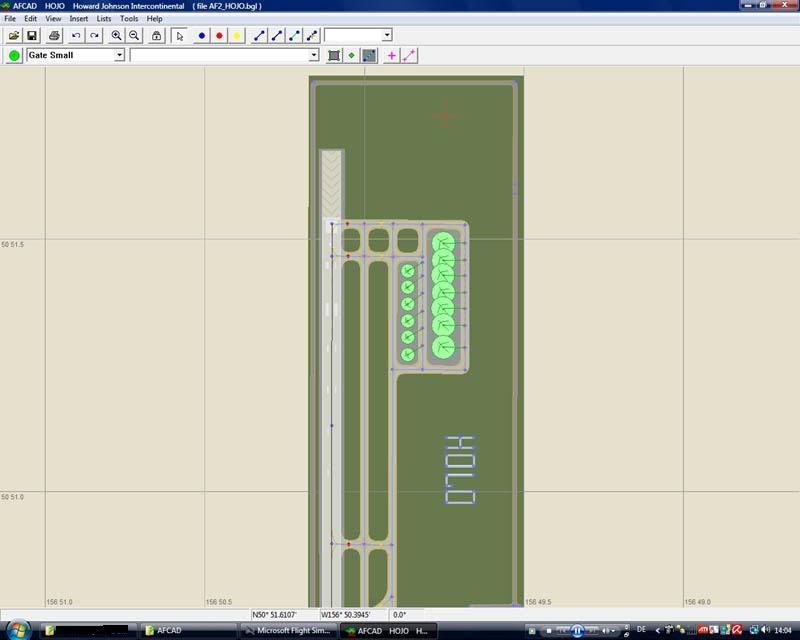Open the wide empty dropdown beside Gate Small
The width and height of the screenshot is (800, 640).
tap(314, 55)
